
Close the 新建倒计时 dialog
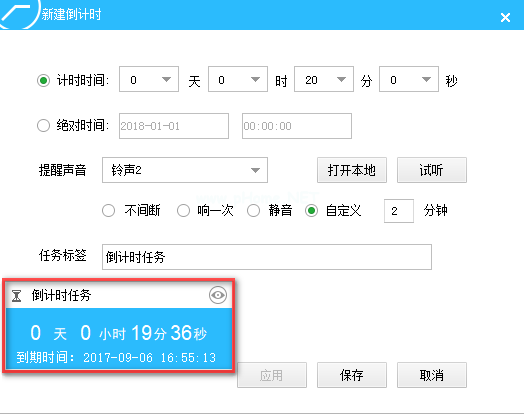coord(505,17)
